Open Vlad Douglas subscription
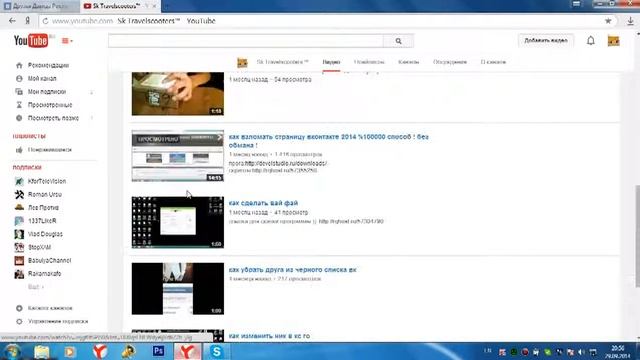The image size is (640, 360). click(45, 234)
